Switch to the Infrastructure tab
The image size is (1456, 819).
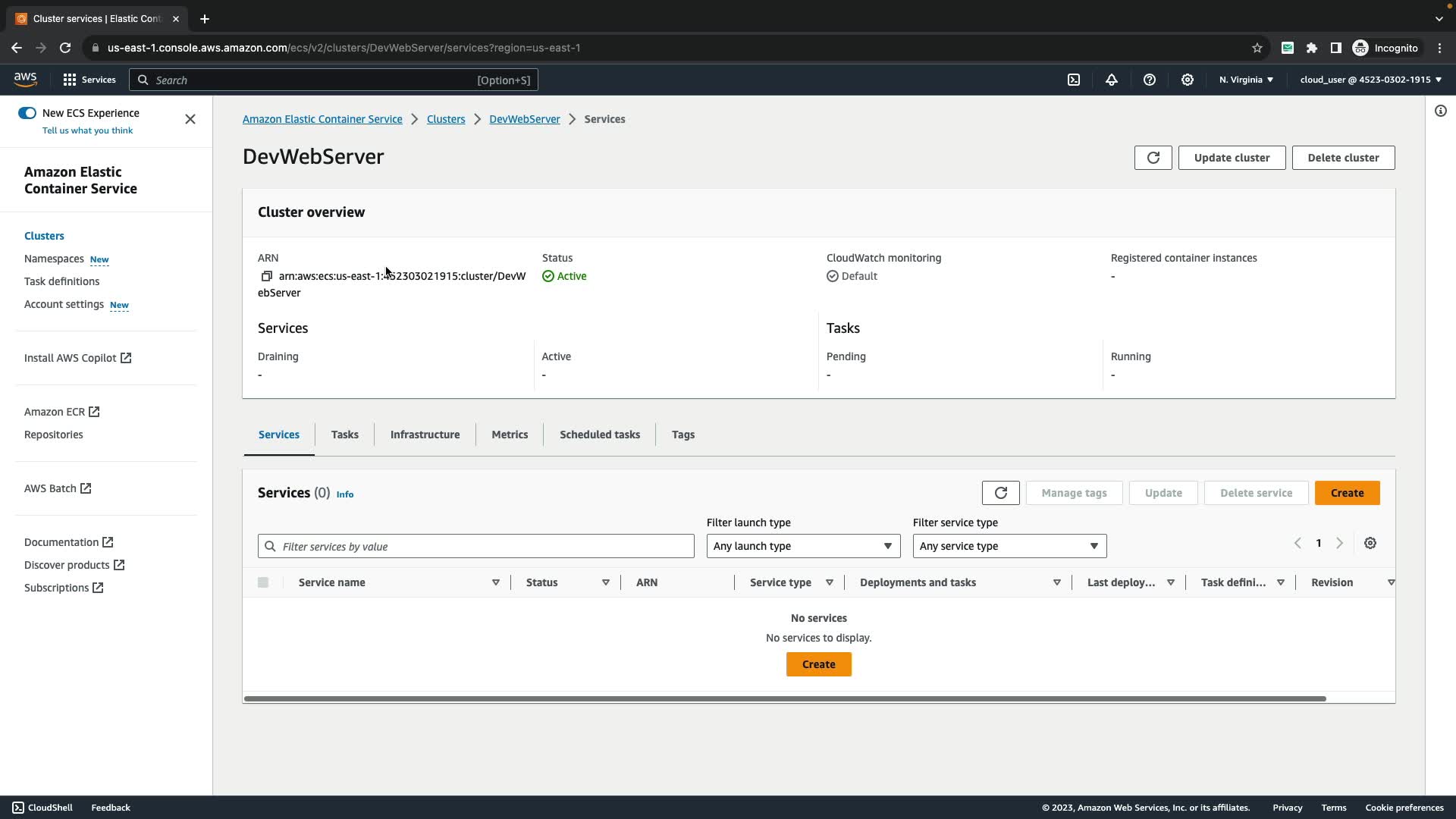(x=425, y=435)
